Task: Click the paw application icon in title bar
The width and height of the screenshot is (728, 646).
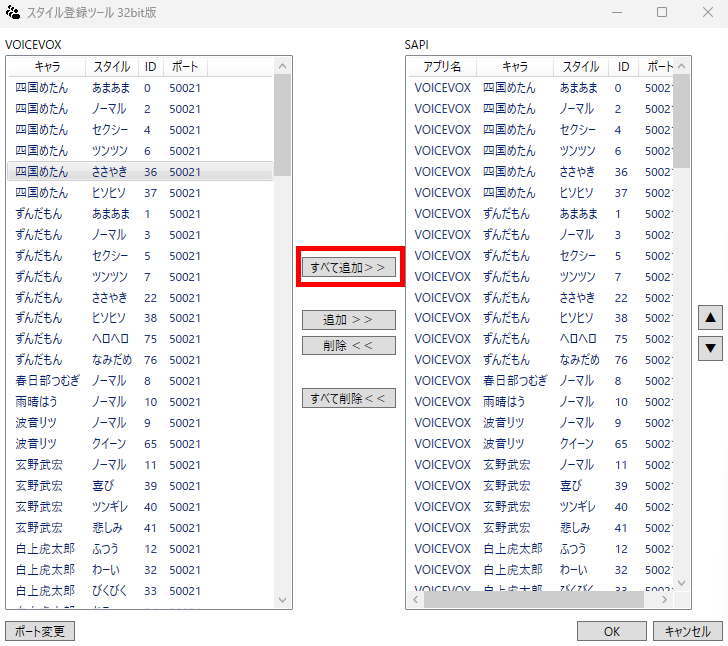Action: (13, 13)
